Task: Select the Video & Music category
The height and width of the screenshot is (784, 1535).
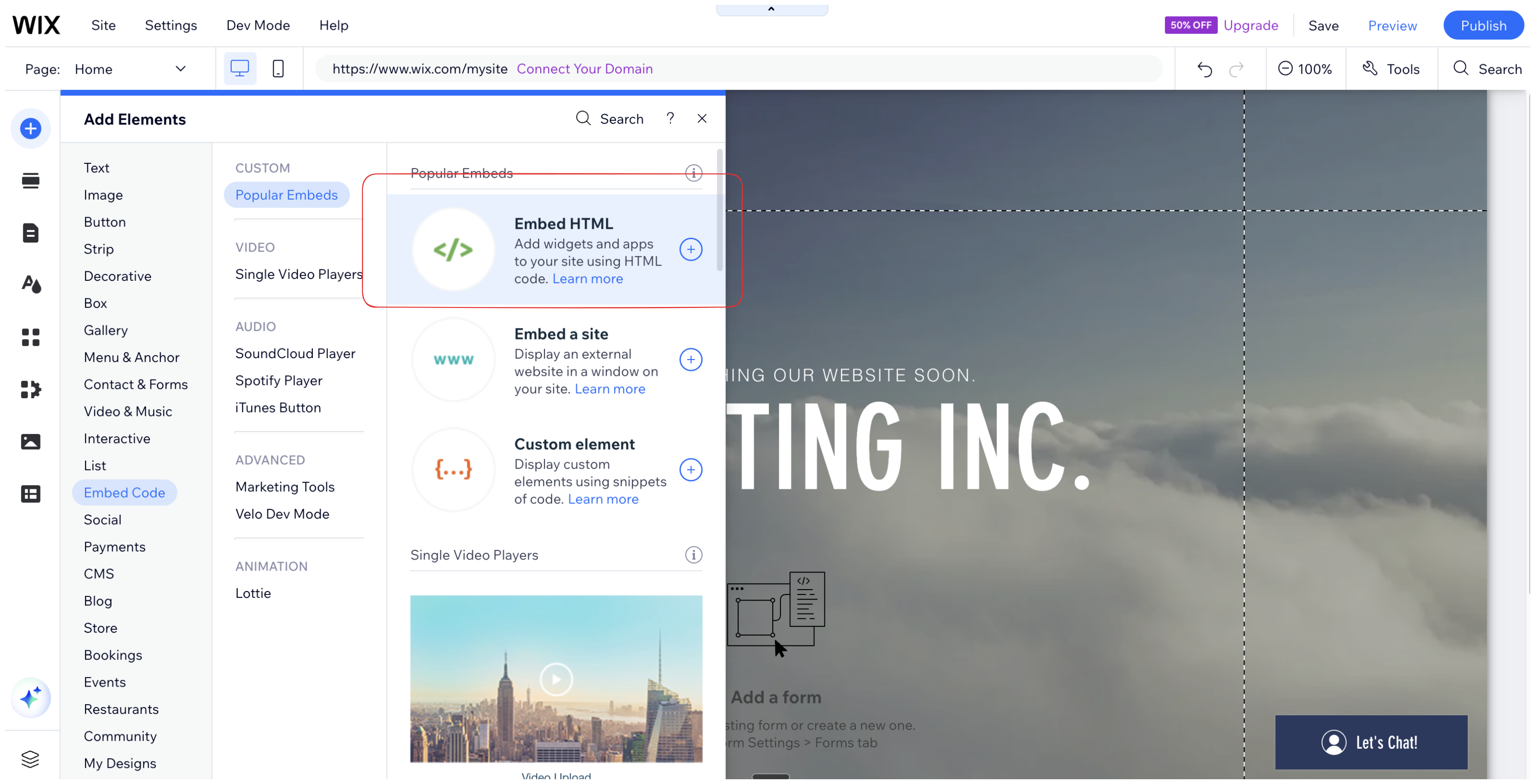Action: click(x=128, y=412)
